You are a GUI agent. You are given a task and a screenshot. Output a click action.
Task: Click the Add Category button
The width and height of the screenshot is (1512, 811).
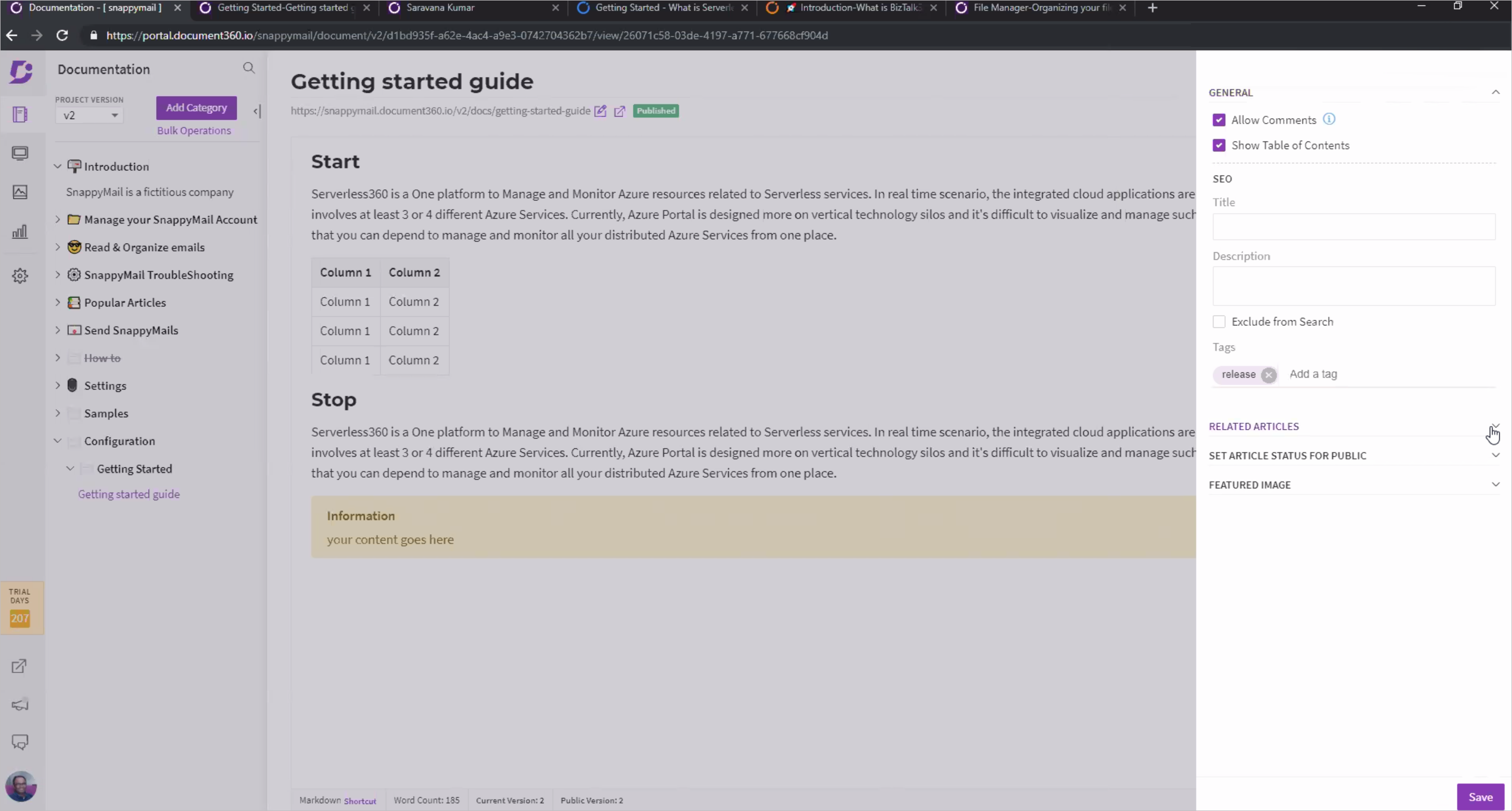[196, 108]
